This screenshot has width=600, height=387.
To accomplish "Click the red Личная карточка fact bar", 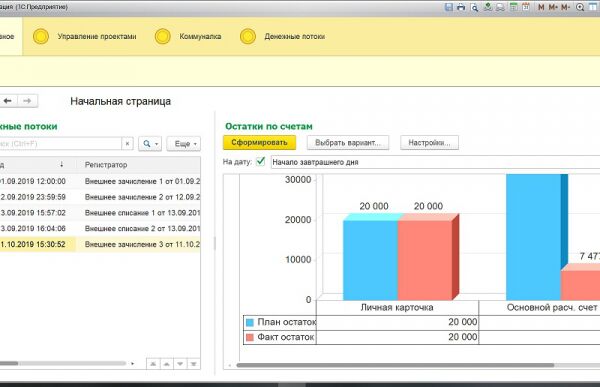I will click(425, 260).
